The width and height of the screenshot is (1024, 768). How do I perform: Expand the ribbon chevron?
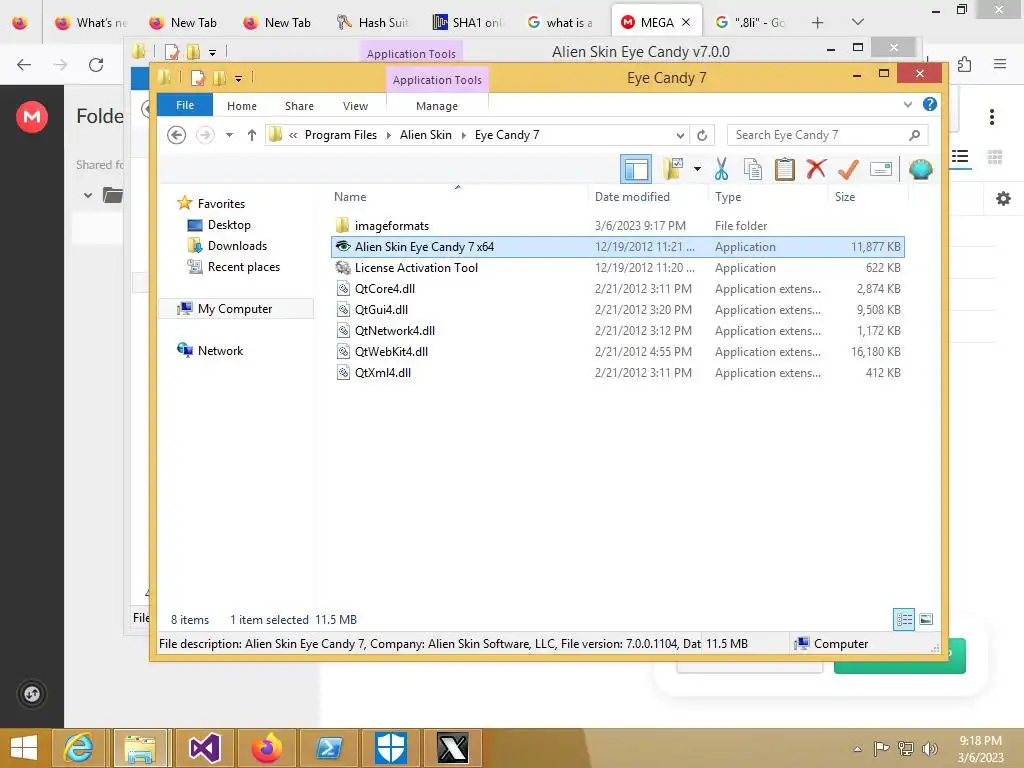908,104
